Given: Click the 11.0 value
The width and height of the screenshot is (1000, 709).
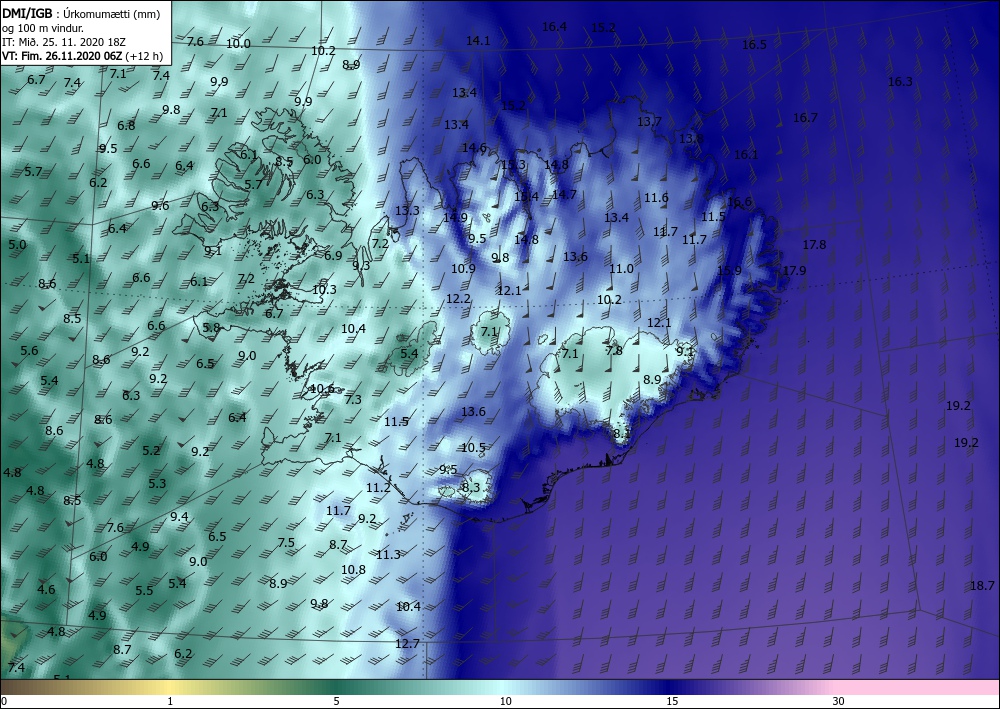Looking at the screenshot, I should point(621,269).
